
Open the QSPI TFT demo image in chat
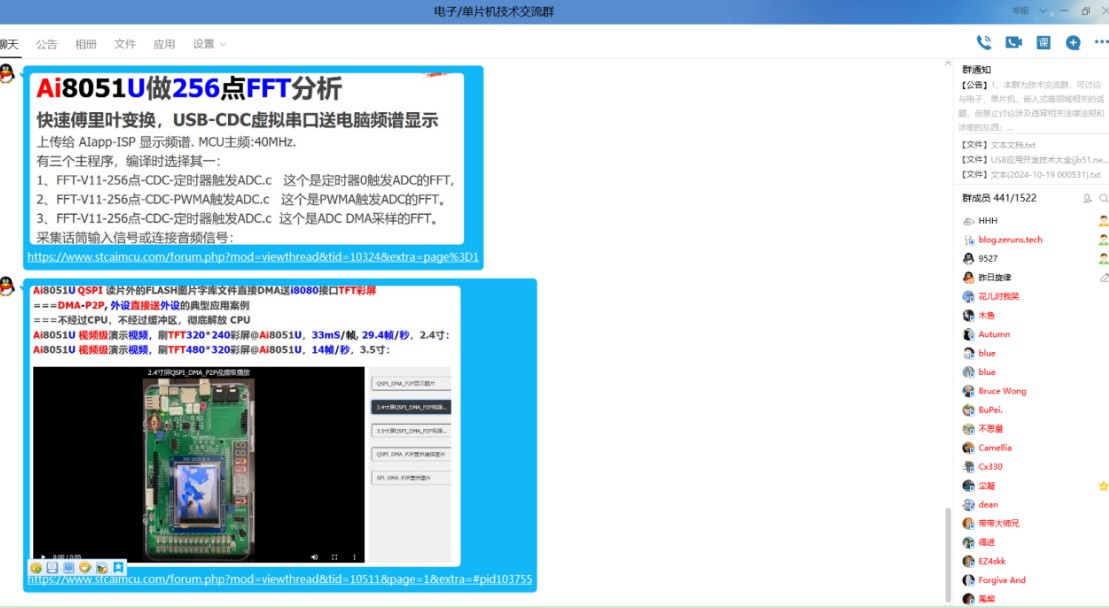click(x=246, y=424)
